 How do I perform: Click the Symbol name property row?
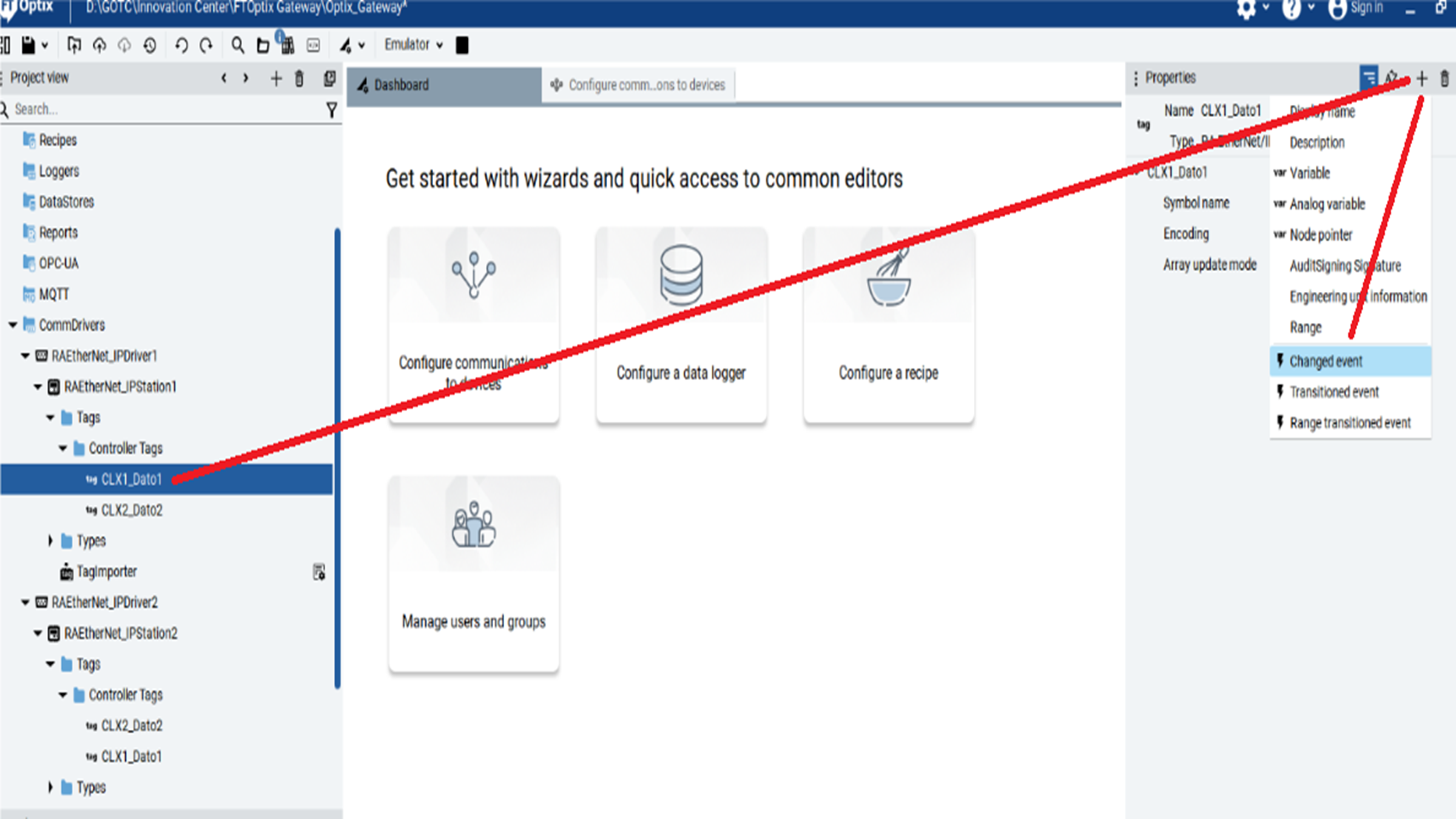(1196, 203)
